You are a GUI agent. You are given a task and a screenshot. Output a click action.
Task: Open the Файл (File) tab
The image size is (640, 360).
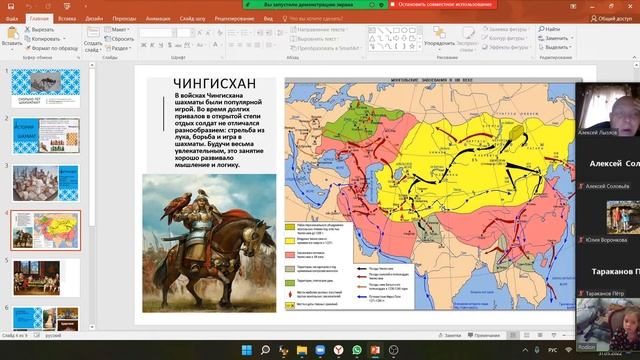tap(12, 18)
